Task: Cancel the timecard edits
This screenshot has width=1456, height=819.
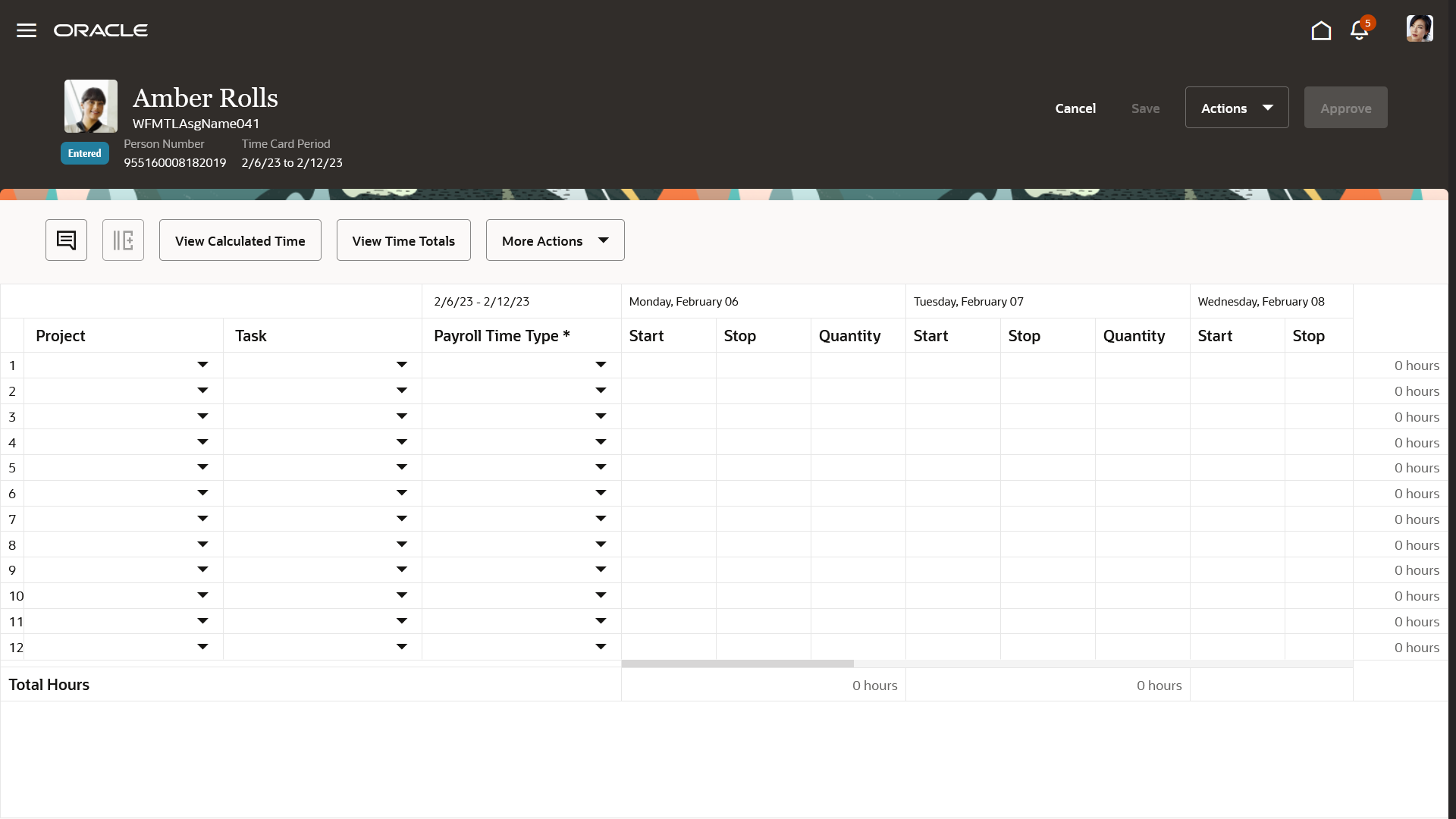Action: (x=1075, y=108)
